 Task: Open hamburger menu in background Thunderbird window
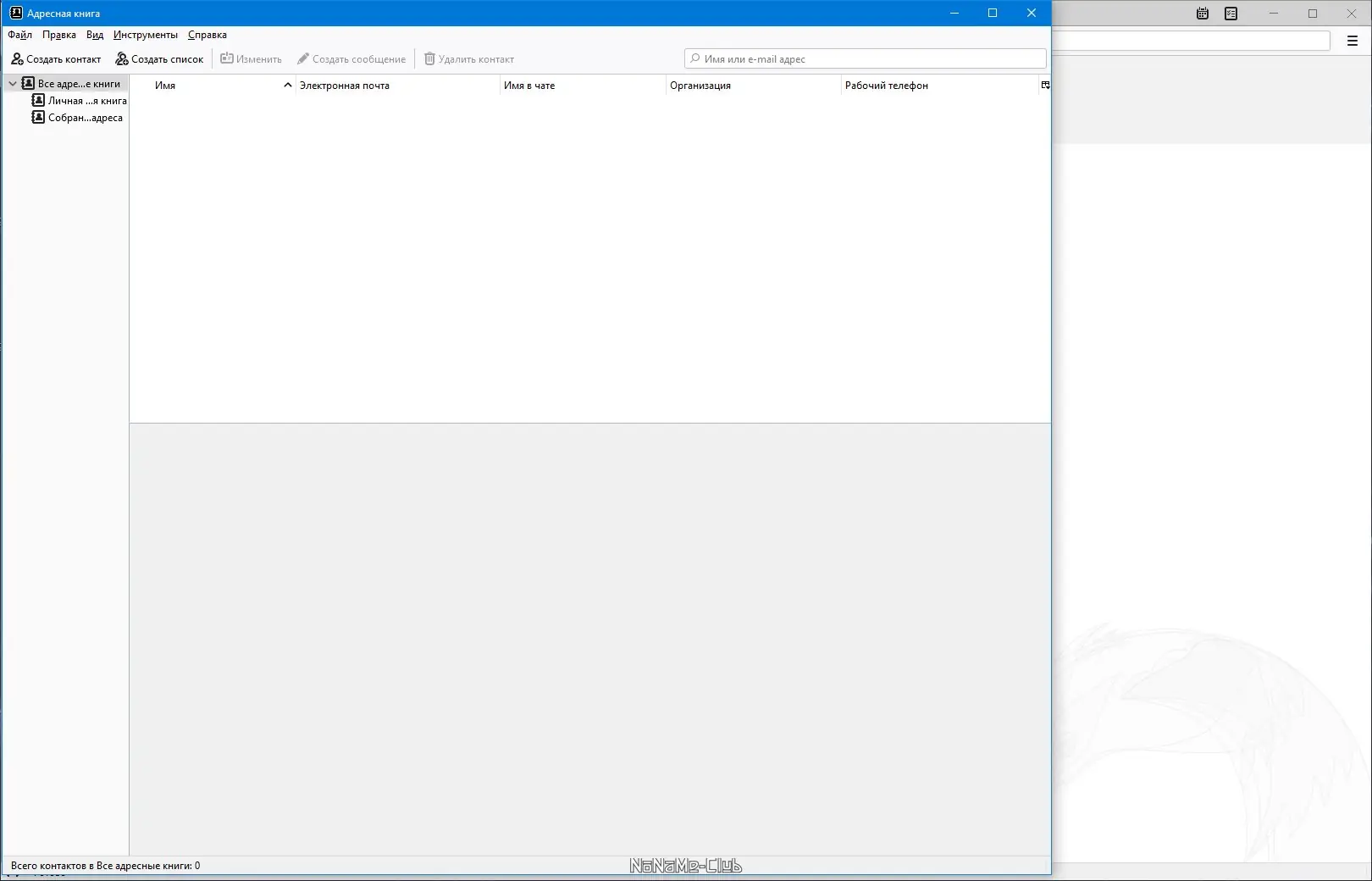click(1353, 40)
